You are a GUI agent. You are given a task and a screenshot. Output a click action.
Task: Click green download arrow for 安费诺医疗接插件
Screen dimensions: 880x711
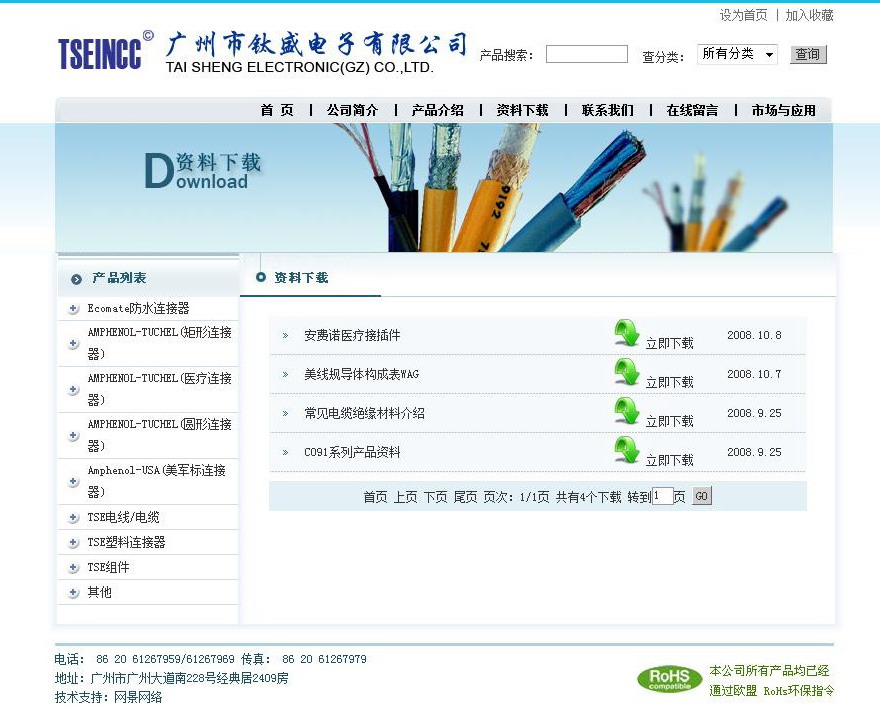(x=626, y=333)
